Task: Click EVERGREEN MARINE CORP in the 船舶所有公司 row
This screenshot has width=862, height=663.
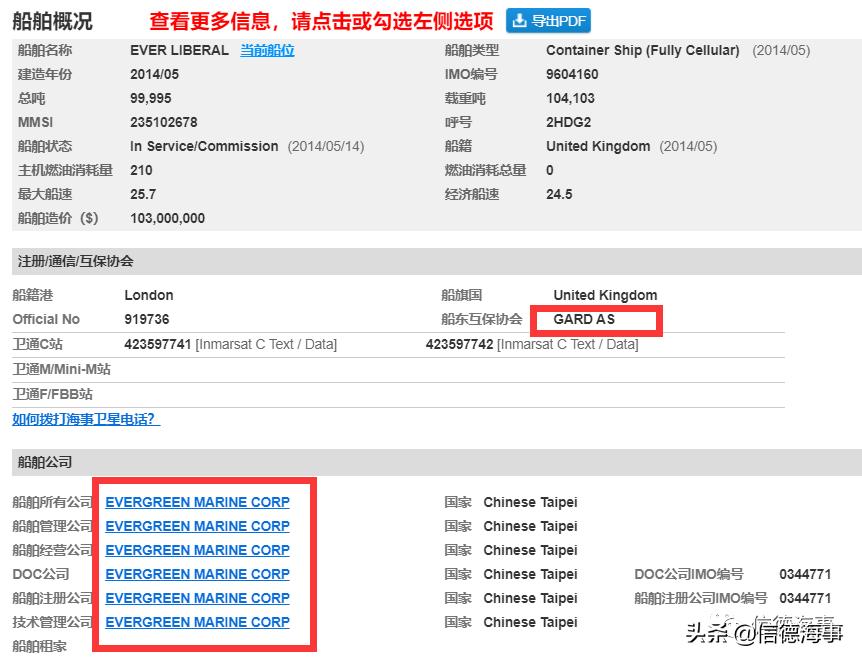Action: pyautogui.click(x=198, y=502)
